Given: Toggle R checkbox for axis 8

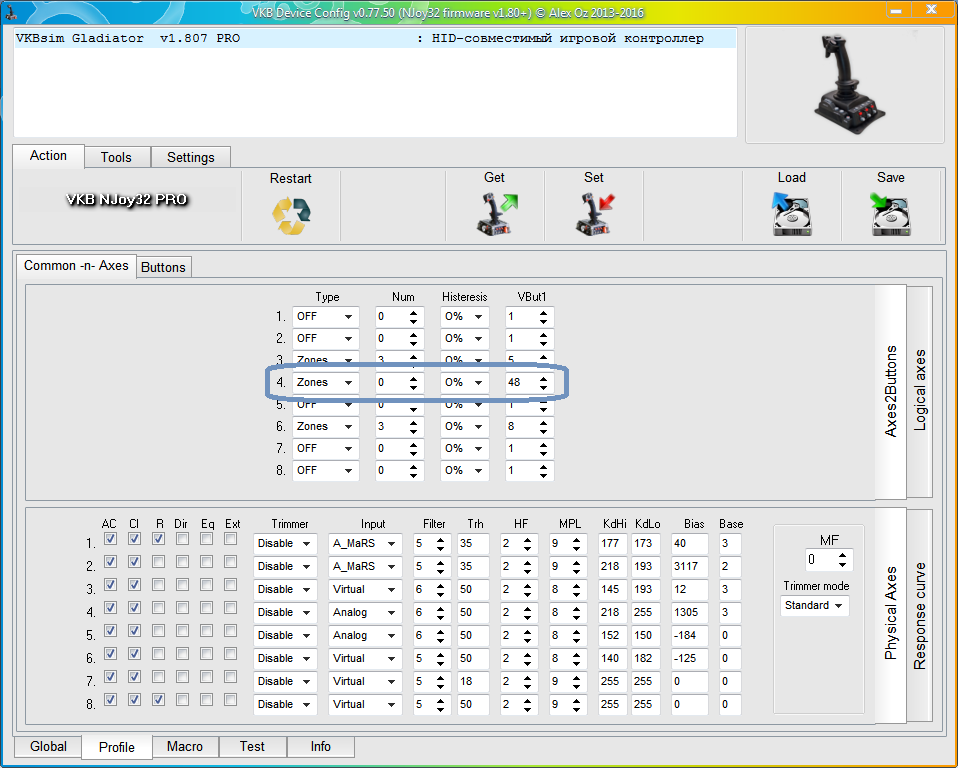Looking at the screenshot, I should [158, 700].
